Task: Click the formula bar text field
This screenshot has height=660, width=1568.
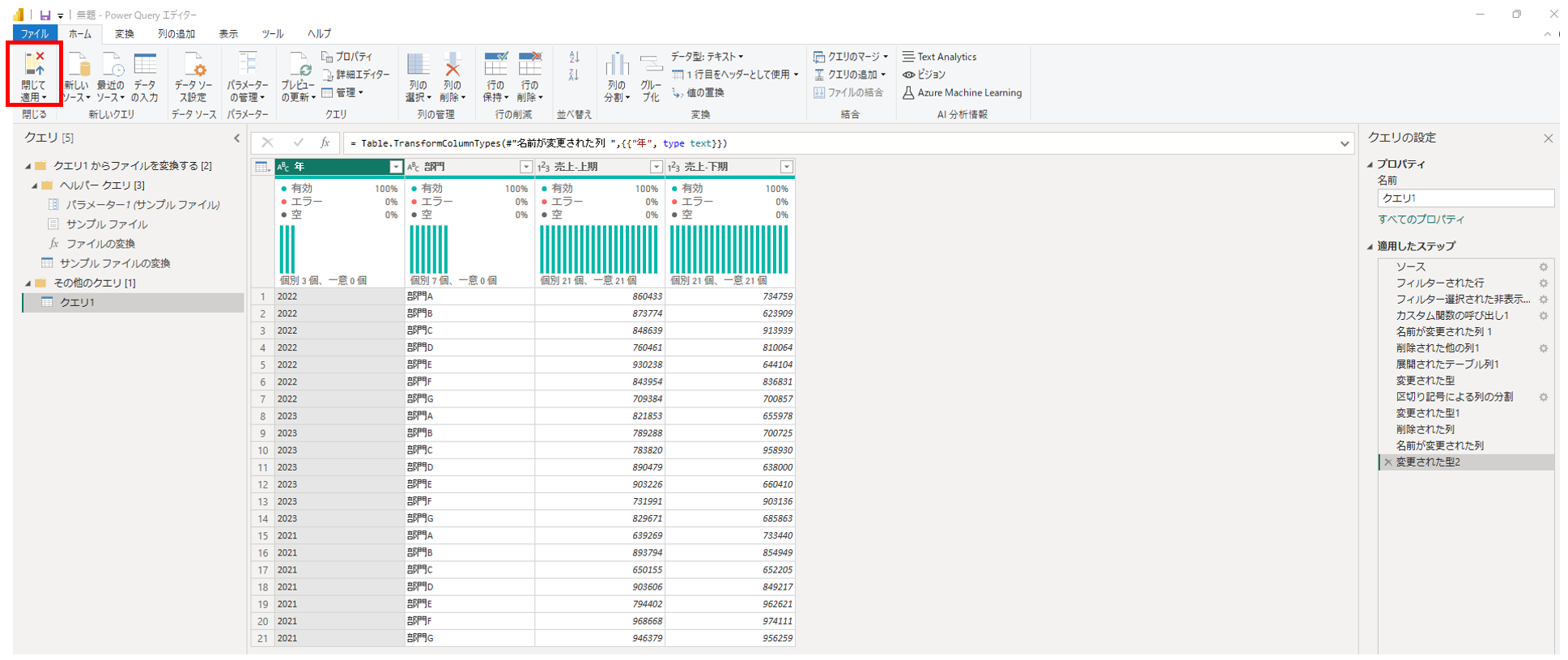Action: 840,143
